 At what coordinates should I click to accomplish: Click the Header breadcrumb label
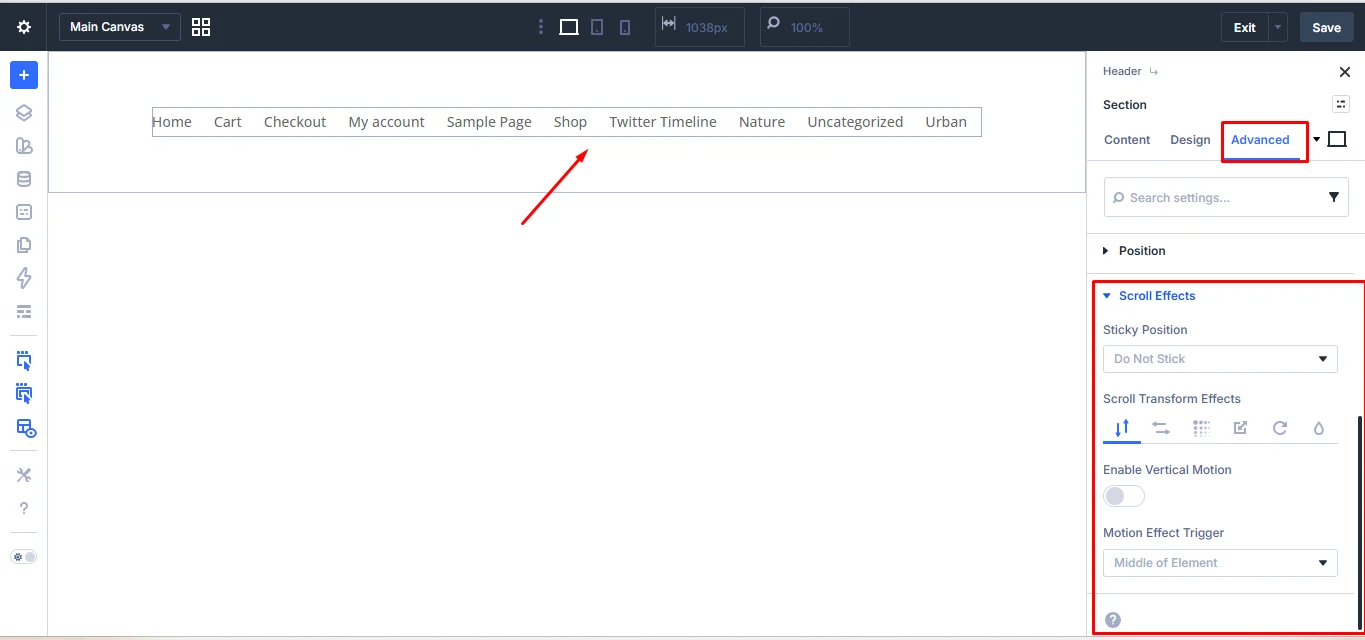pyautogui.click(x=1122, y=71)
